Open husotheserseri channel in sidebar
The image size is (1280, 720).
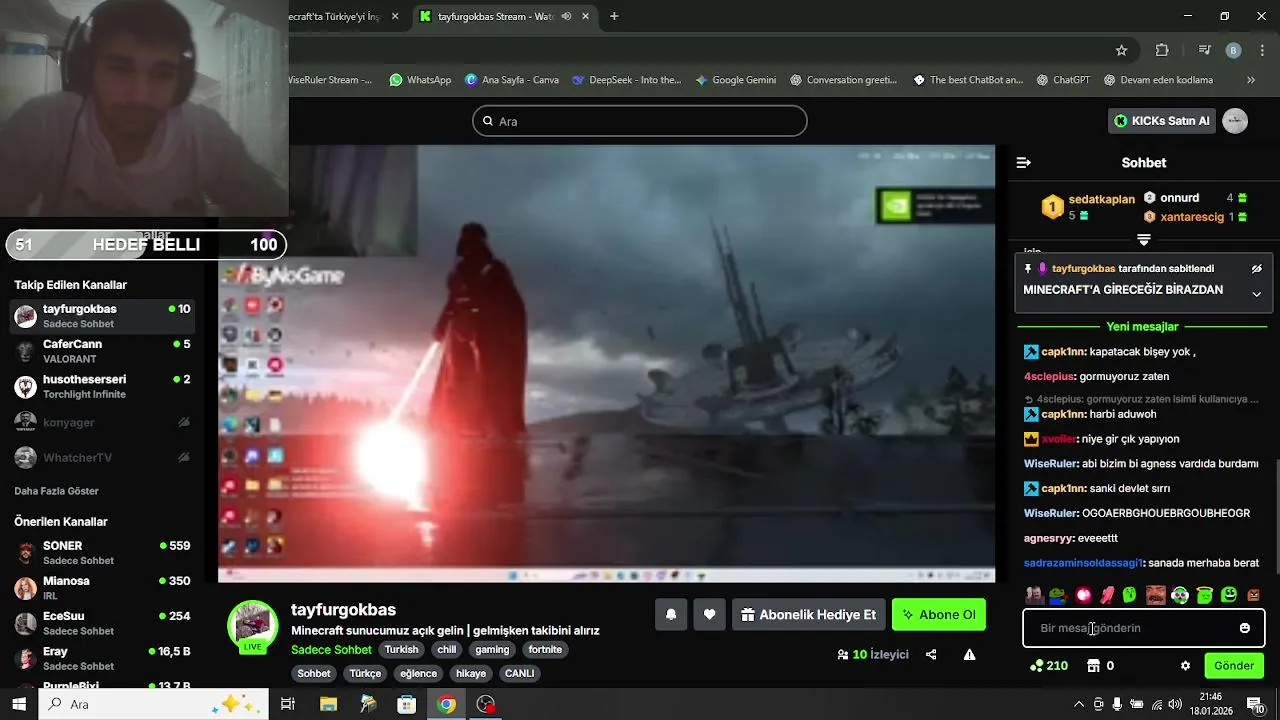coord(102,386)
